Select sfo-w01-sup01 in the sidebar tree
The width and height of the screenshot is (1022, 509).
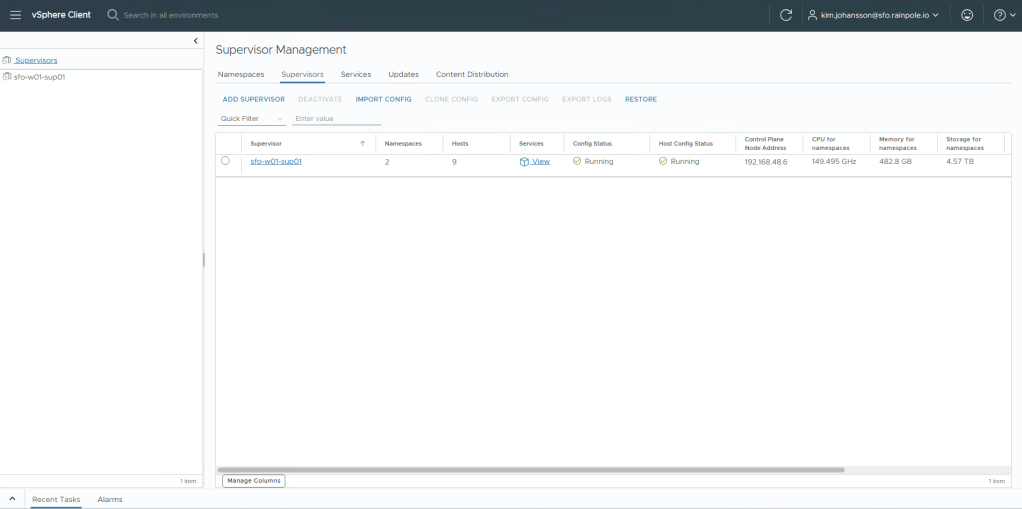tap(39, 77)
